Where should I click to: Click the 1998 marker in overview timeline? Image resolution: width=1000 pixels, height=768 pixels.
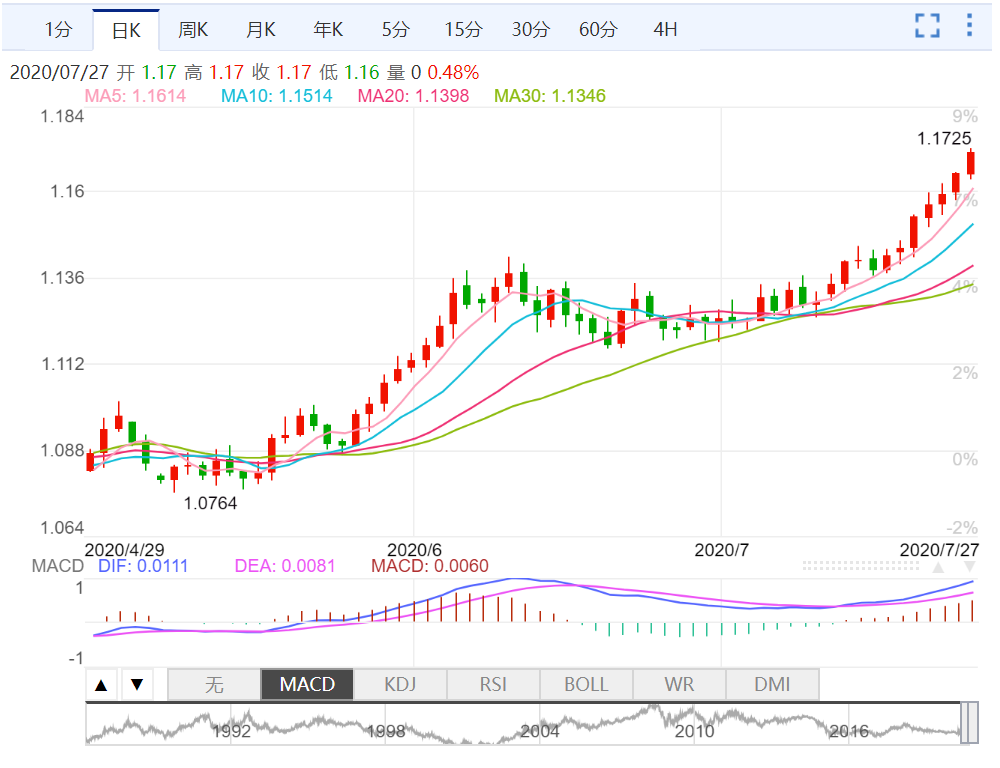pos(386,732)
